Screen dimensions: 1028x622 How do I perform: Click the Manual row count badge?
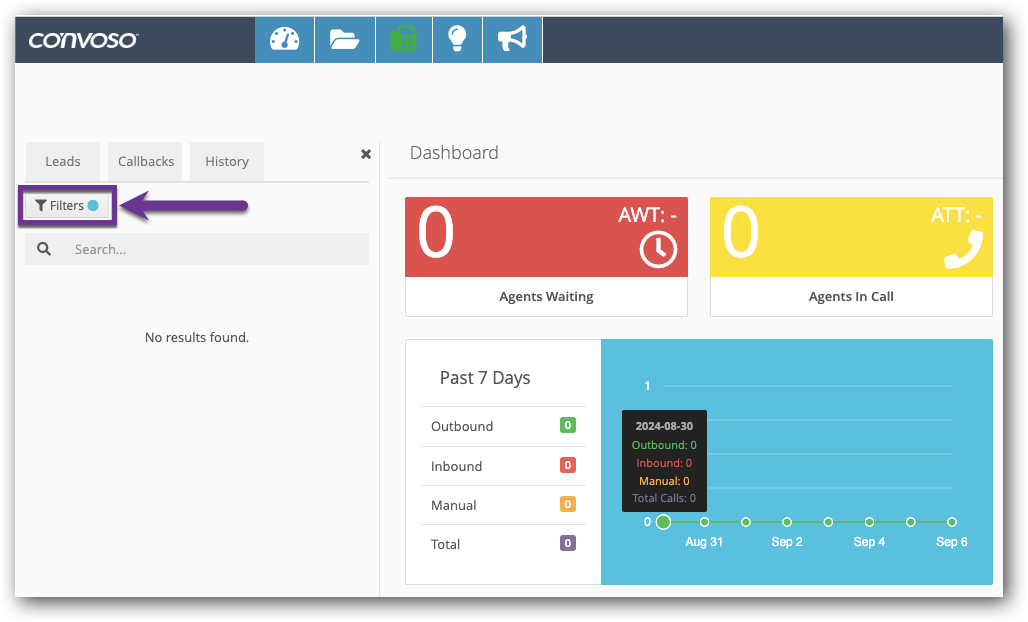point(568,504)
